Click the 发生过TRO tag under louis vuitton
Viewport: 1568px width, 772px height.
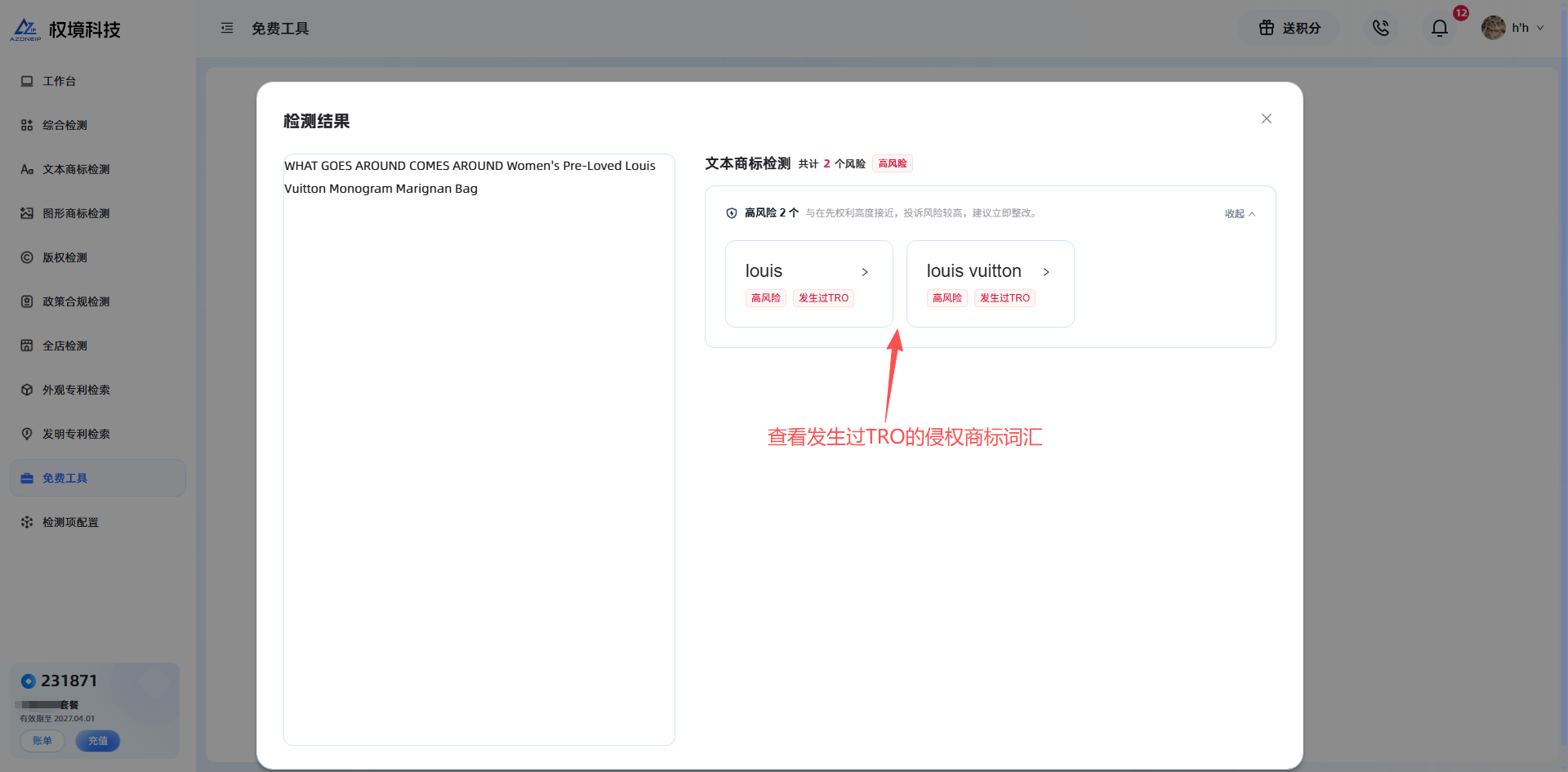pos(1004,298)
